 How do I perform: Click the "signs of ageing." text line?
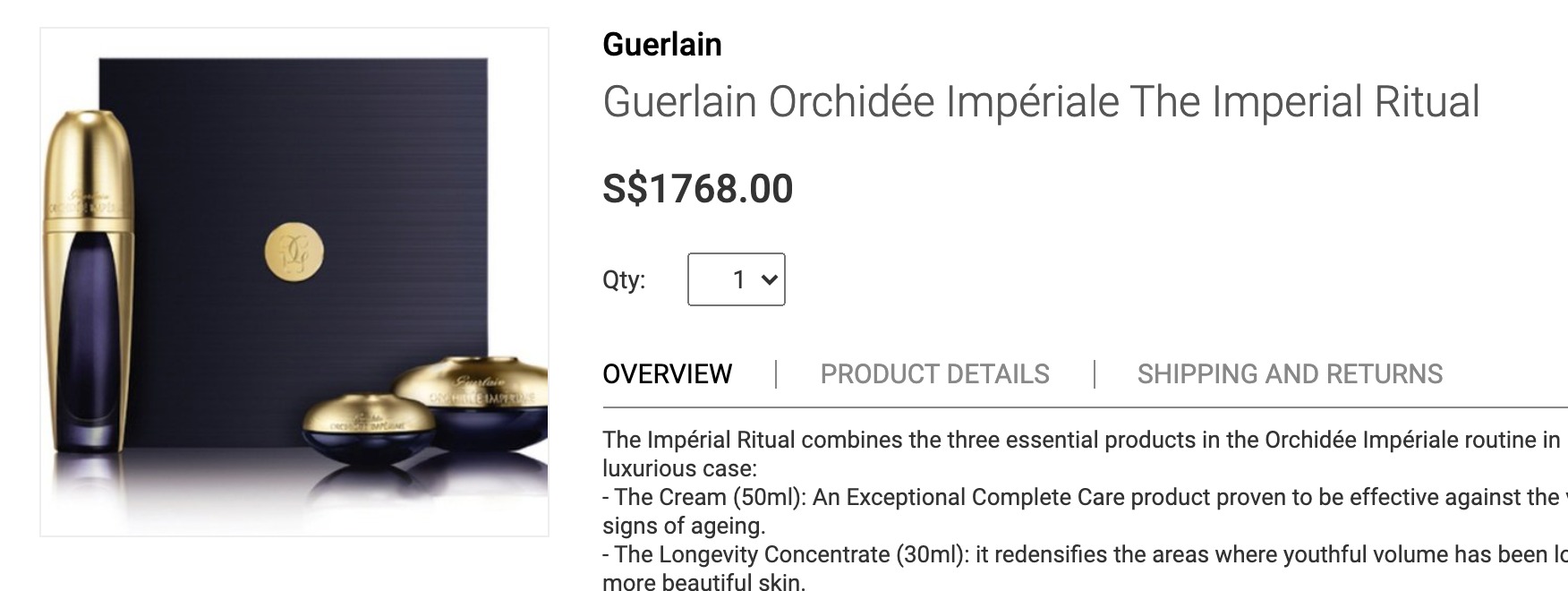[x=684, y=526]
